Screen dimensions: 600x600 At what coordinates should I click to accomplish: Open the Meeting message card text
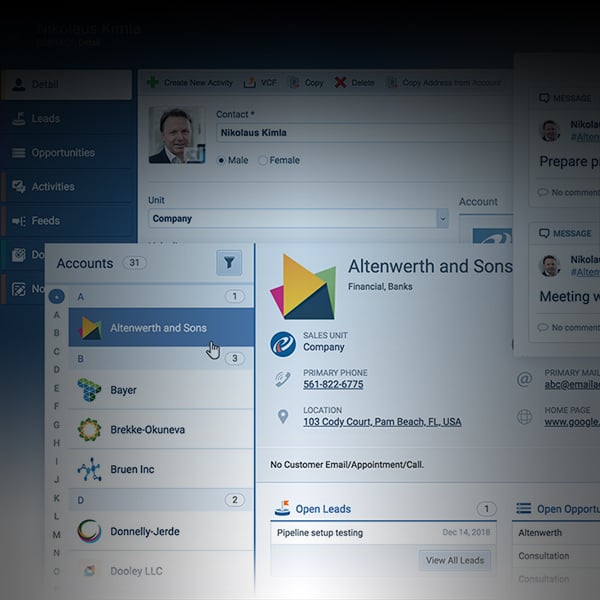pos(569,297)
